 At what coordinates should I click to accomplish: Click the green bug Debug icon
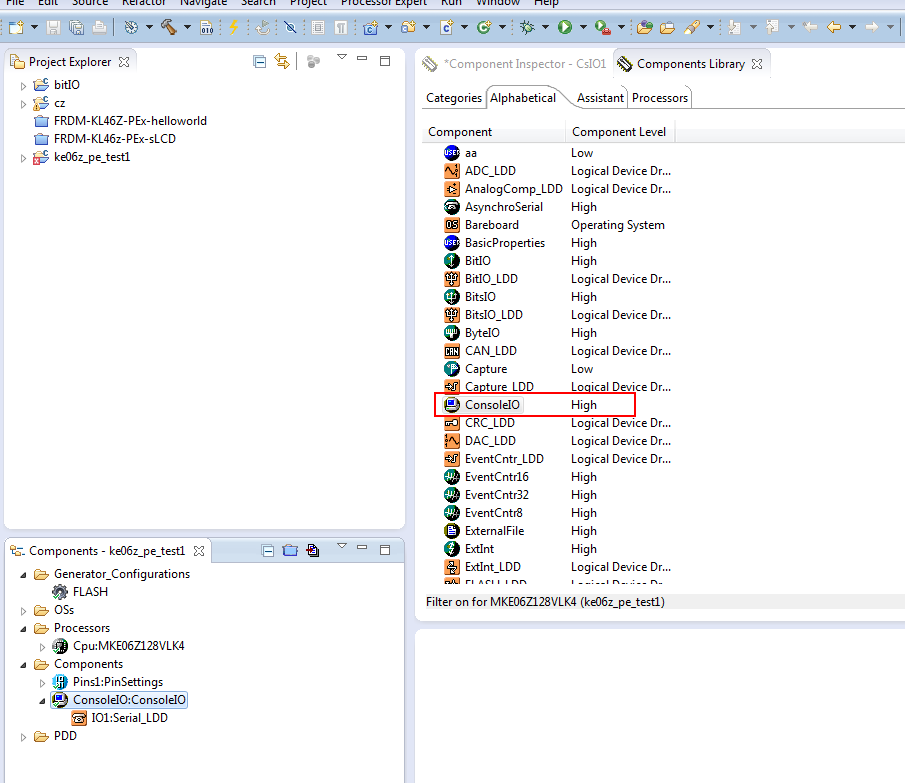tap(527, 27)
